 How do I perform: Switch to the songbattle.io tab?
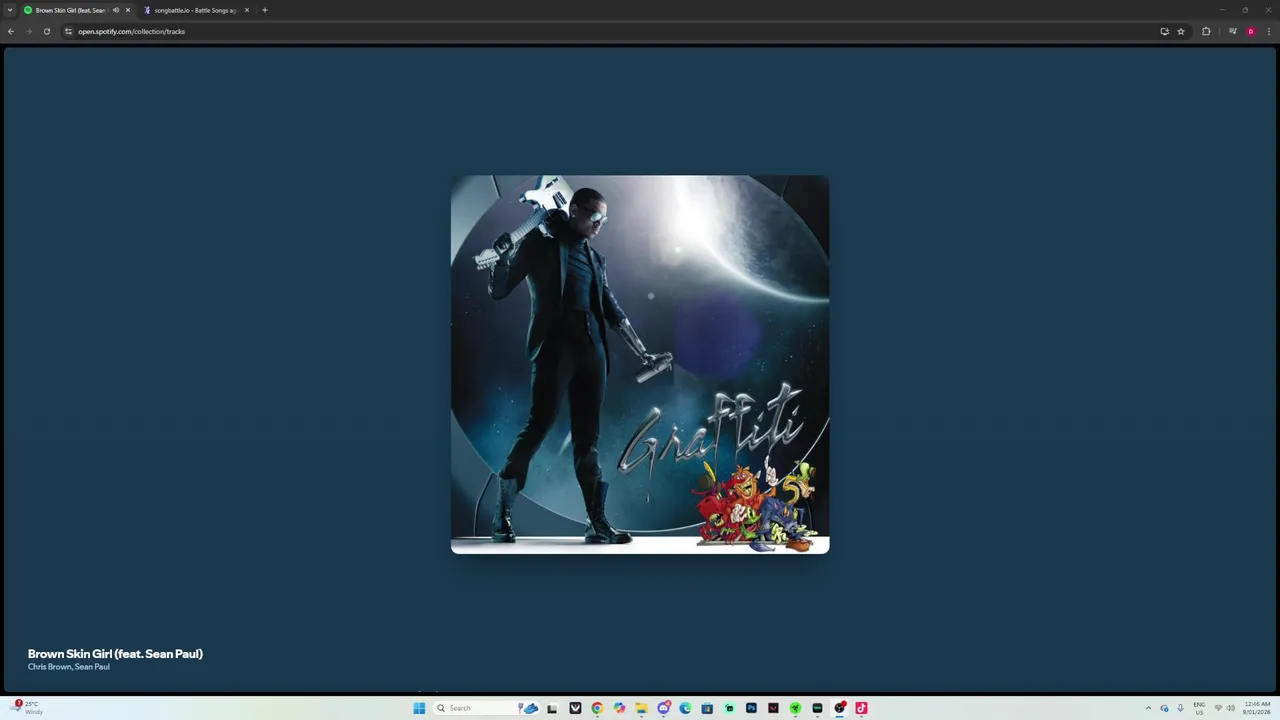click(195, 10)
